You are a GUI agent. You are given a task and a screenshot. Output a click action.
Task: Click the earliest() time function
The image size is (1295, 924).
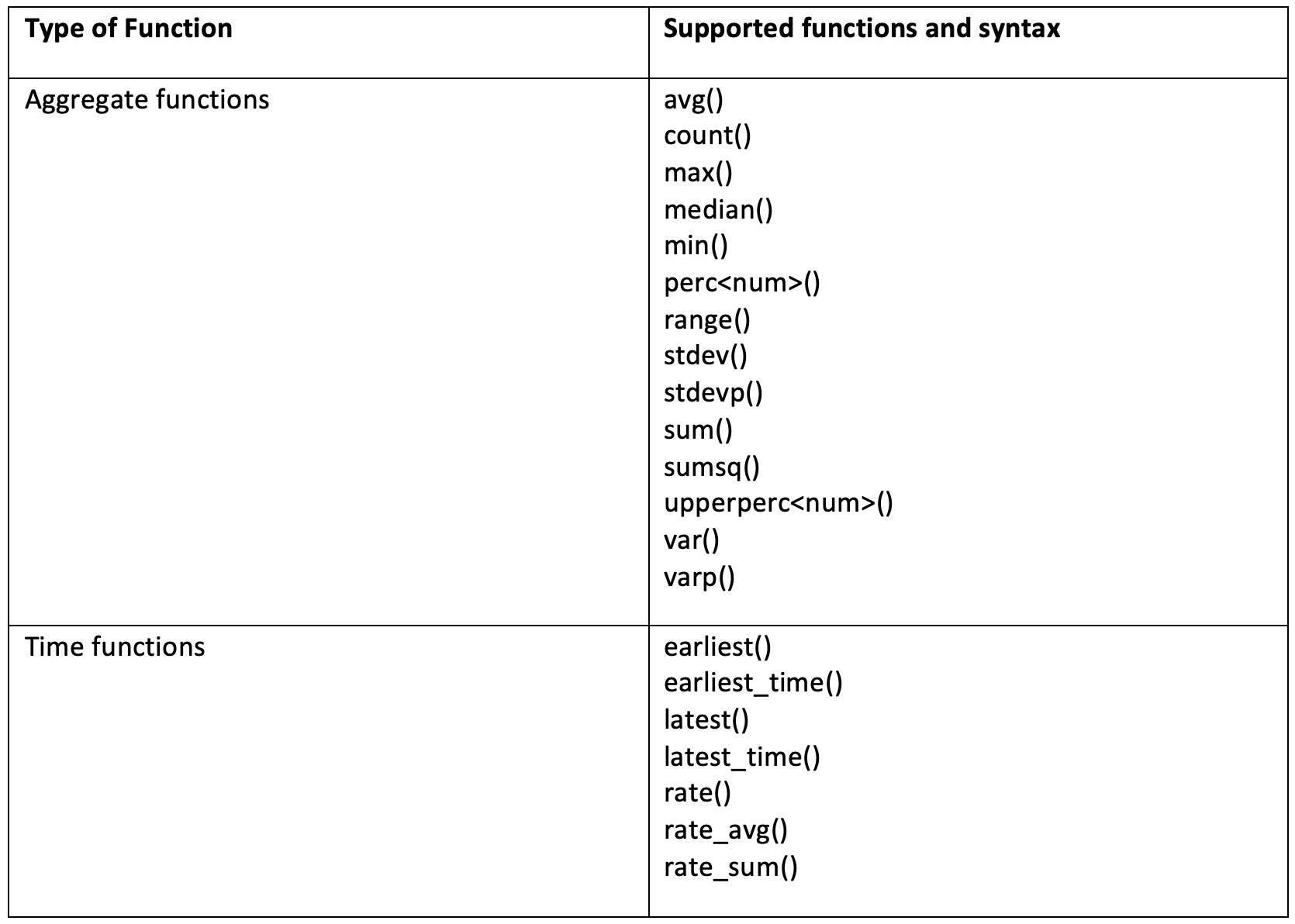(717, 646)
